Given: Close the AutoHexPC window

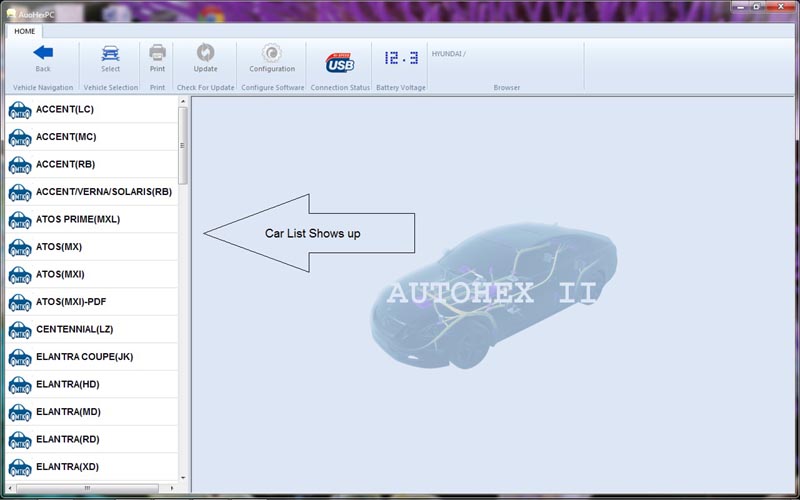Looking at the screenshot, I should (781, 7).
